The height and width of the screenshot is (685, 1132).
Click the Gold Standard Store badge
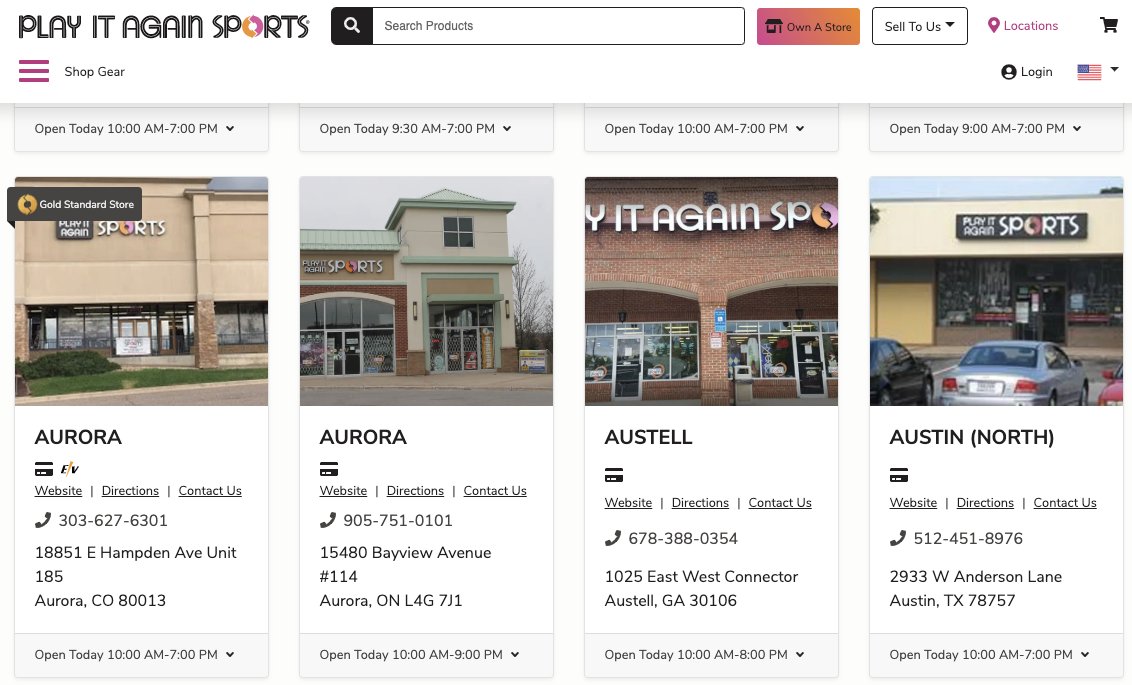tap(75, 204)
